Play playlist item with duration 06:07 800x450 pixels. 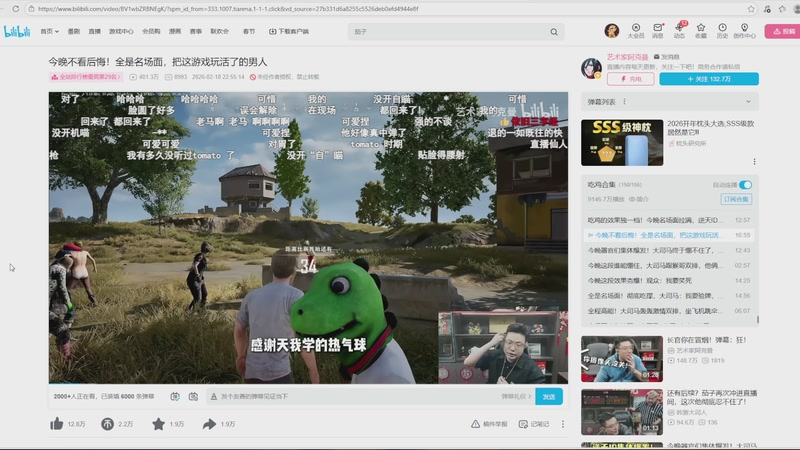tap(668, 310)
